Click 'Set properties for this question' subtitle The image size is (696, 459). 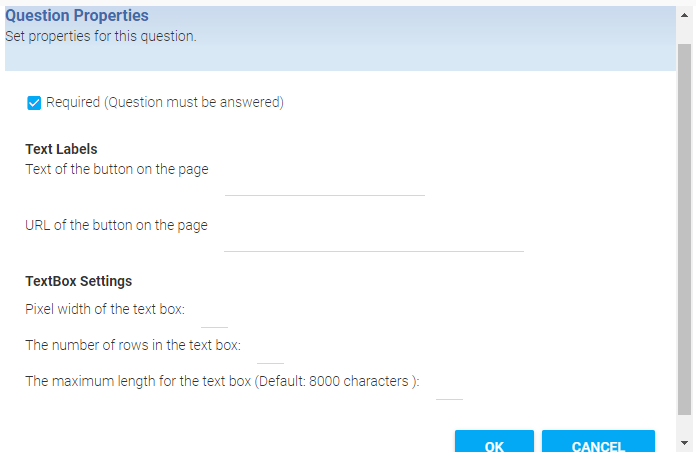coord(100,36)
